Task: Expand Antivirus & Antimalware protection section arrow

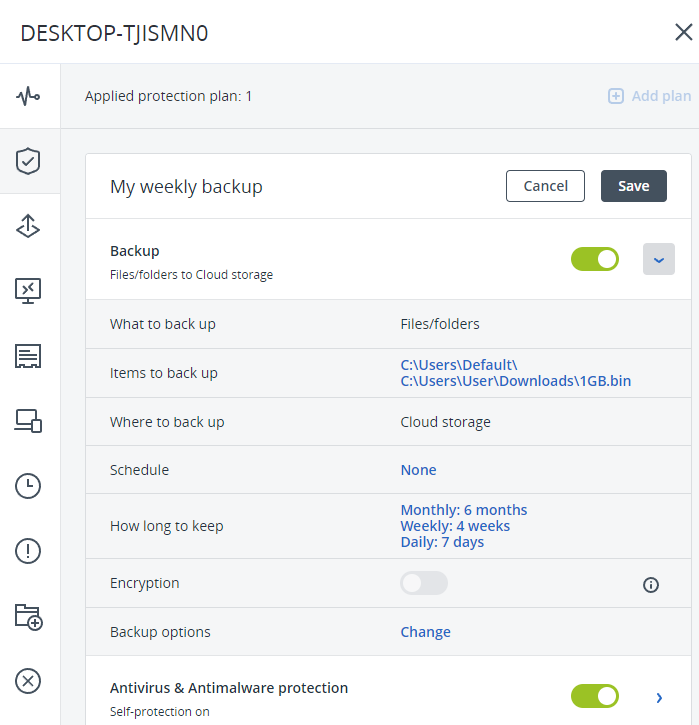Action: click(659, 697)
